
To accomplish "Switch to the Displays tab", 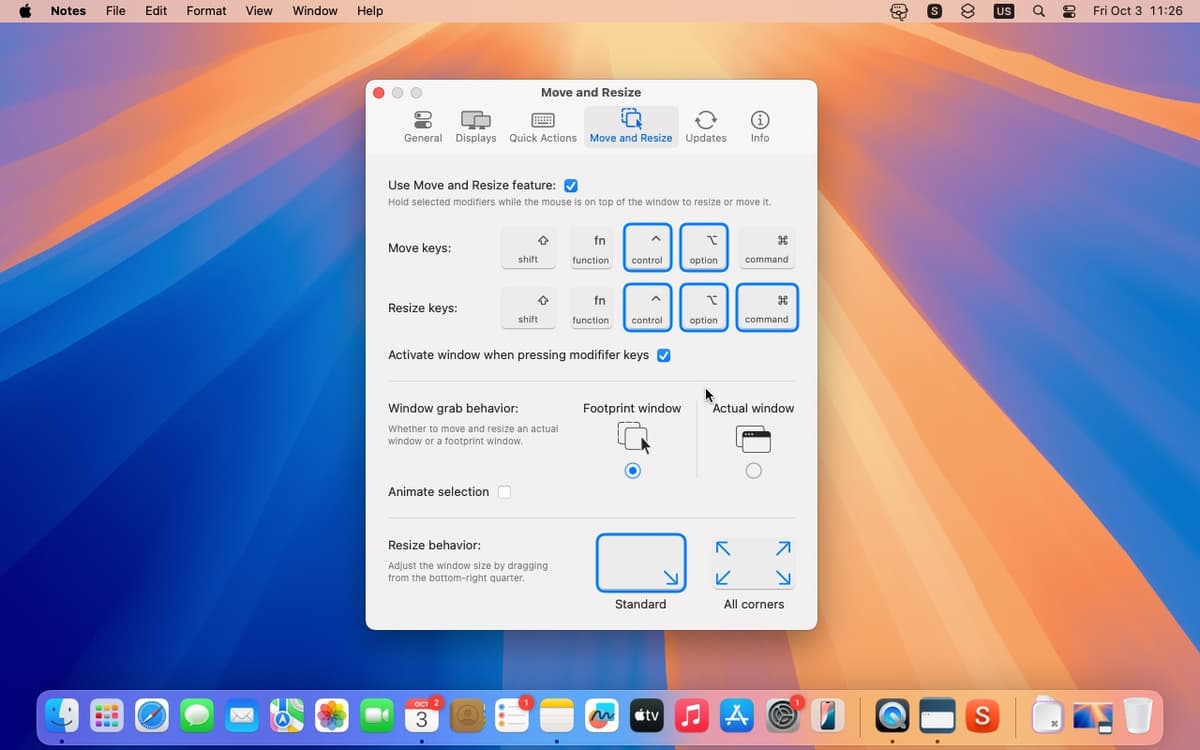I will coord(476,126).
